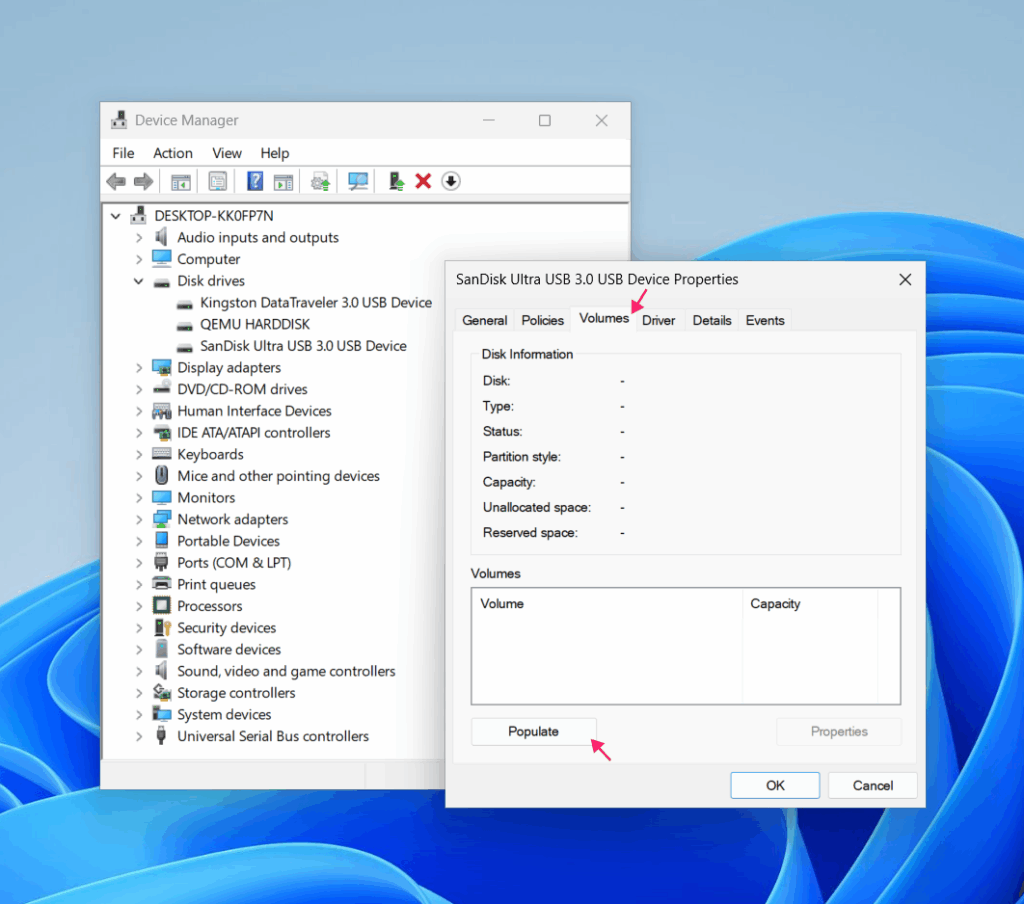Click the Properties sheet toolbar icon
Viewport: 1024px width, 904px height.
217,181
